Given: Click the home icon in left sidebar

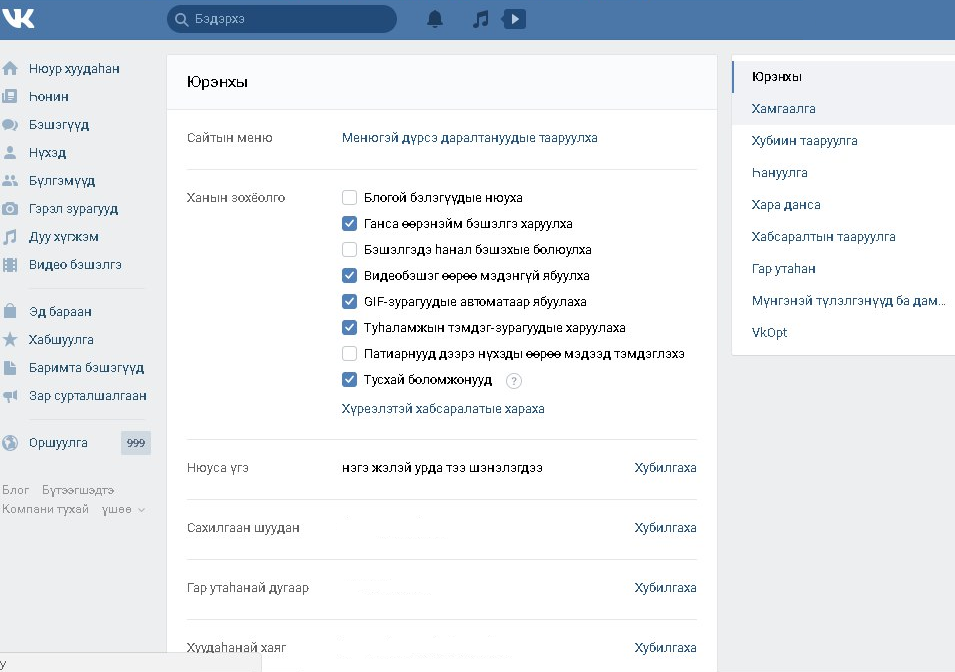Looking at the screenshot, I should [10, 69].
